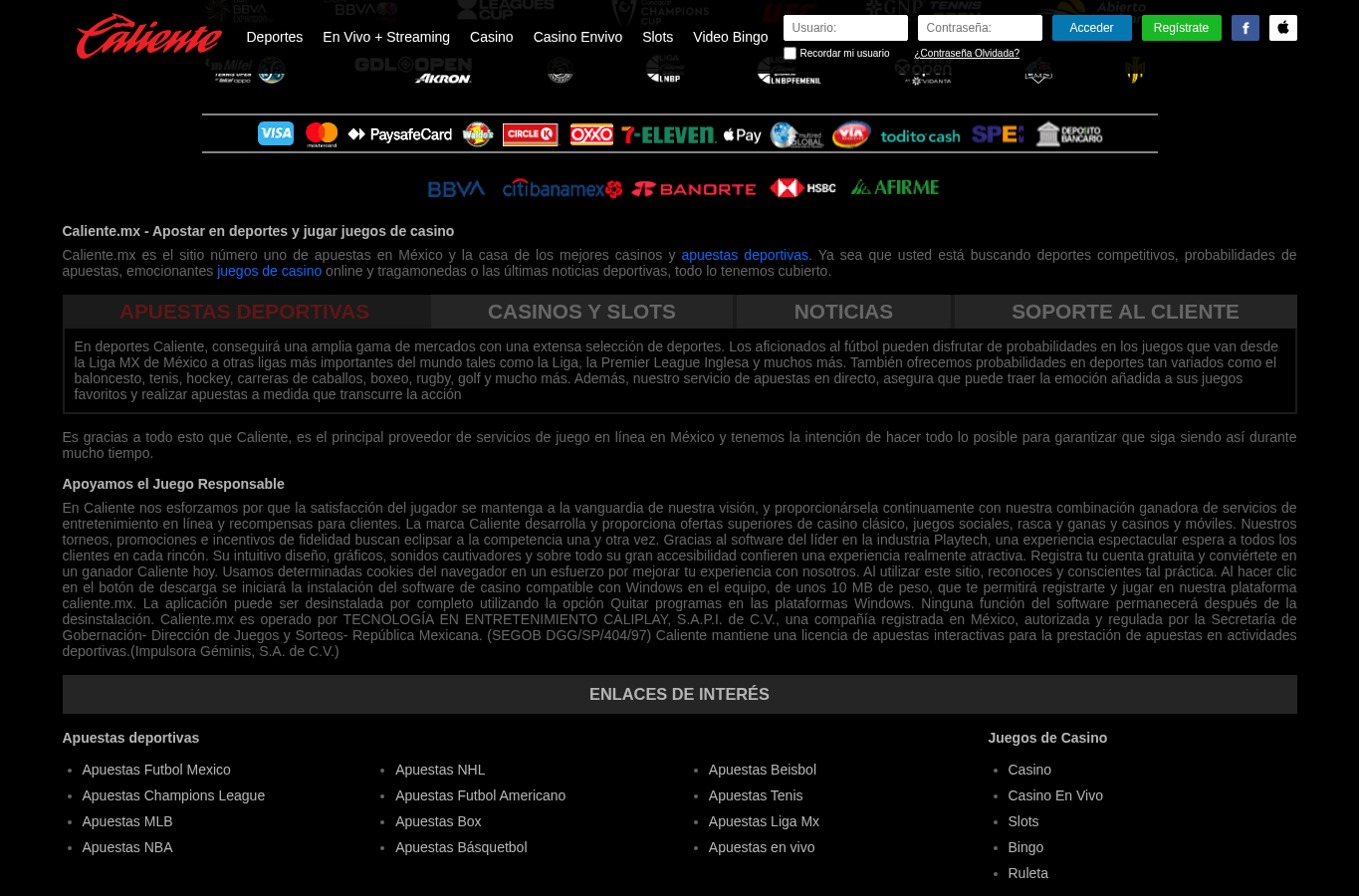Click the Citibanamex bank logo
The width and height of the screenshot is (1359, 896).
tap(563, 188)
